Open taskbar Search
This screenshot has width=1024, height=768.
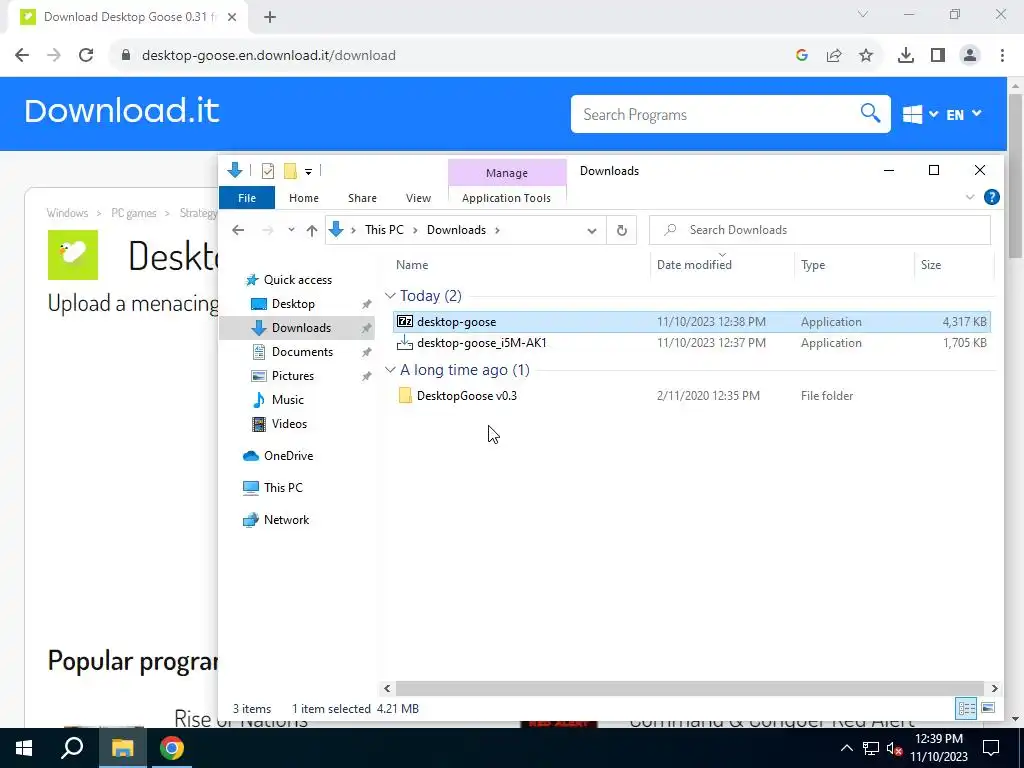(72, 748)
